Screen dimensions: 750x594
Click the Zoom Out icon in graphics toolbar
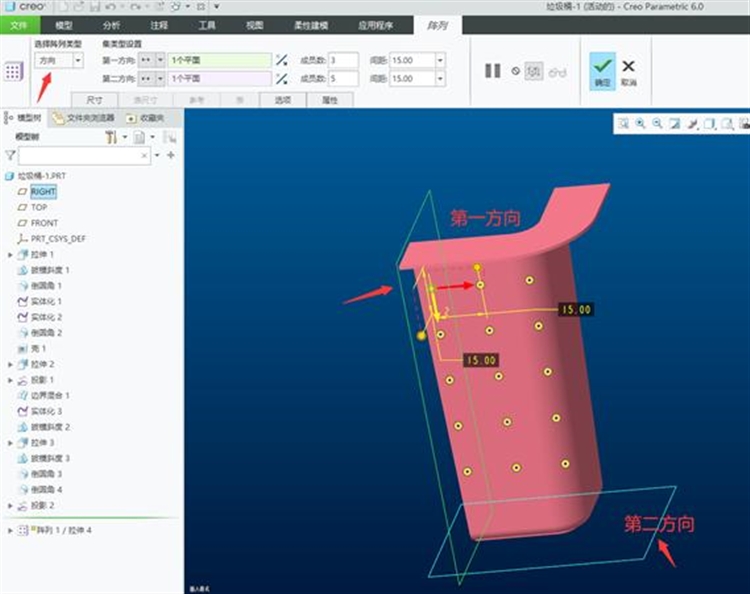point(658,124)
